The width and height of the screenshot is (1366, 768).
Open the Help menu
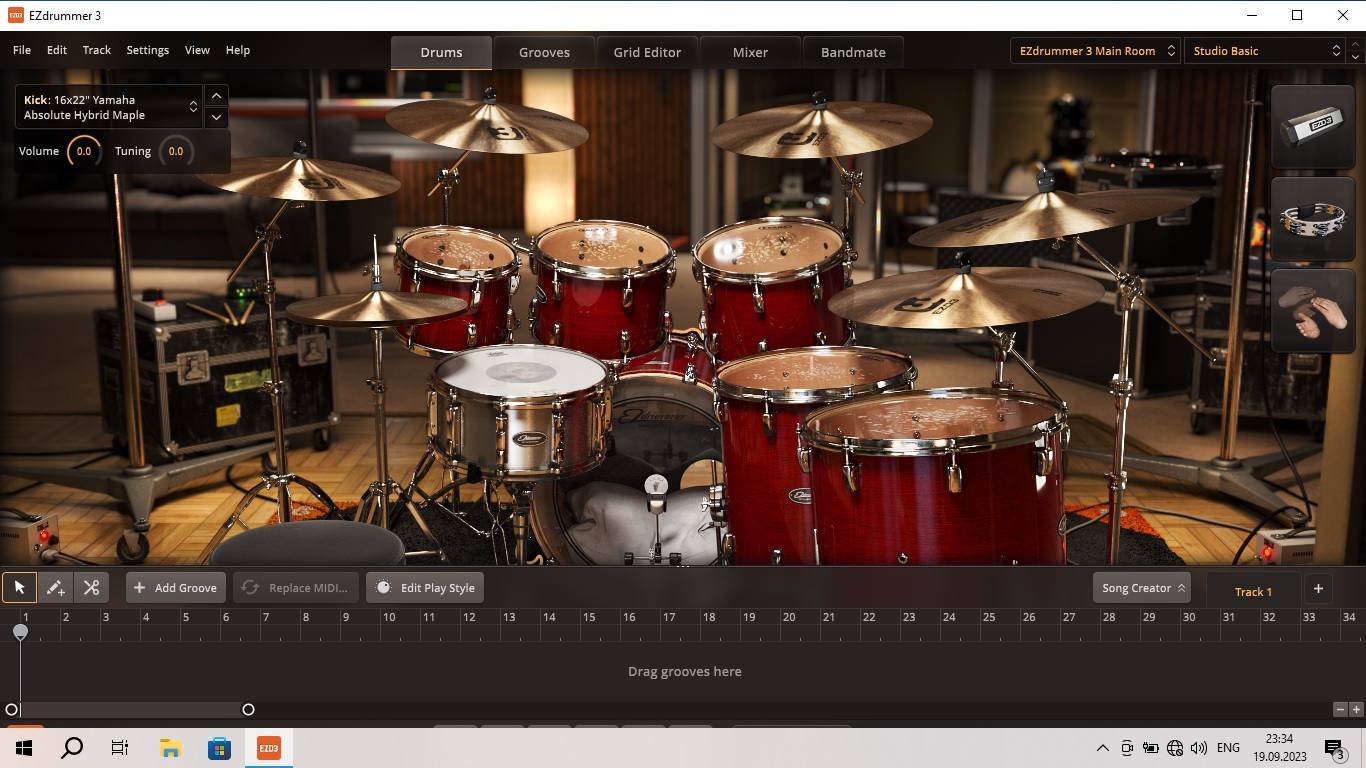point(238,50)
